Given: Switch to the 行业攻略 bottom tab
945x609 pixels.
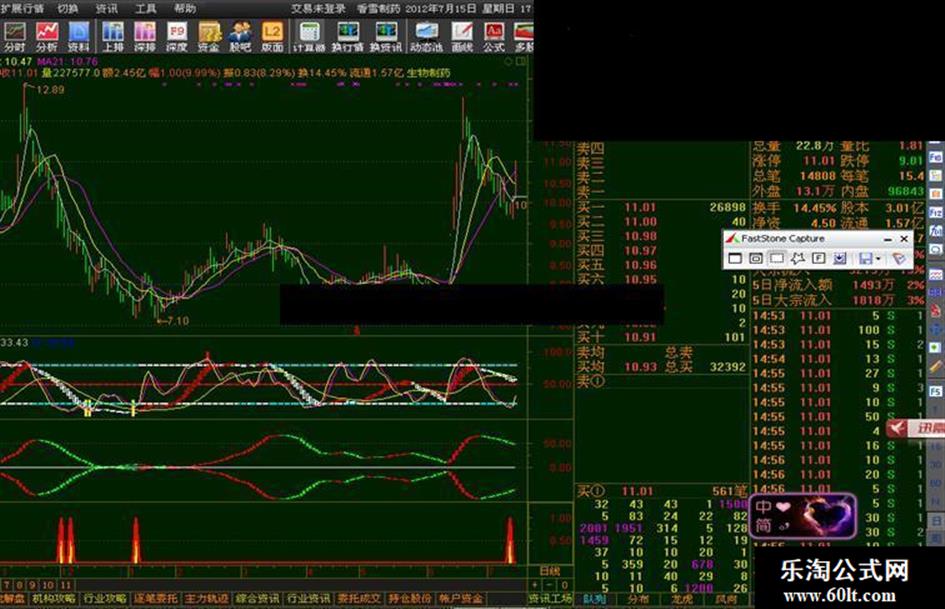Looking at the screenshot, I should click(105, 599).
